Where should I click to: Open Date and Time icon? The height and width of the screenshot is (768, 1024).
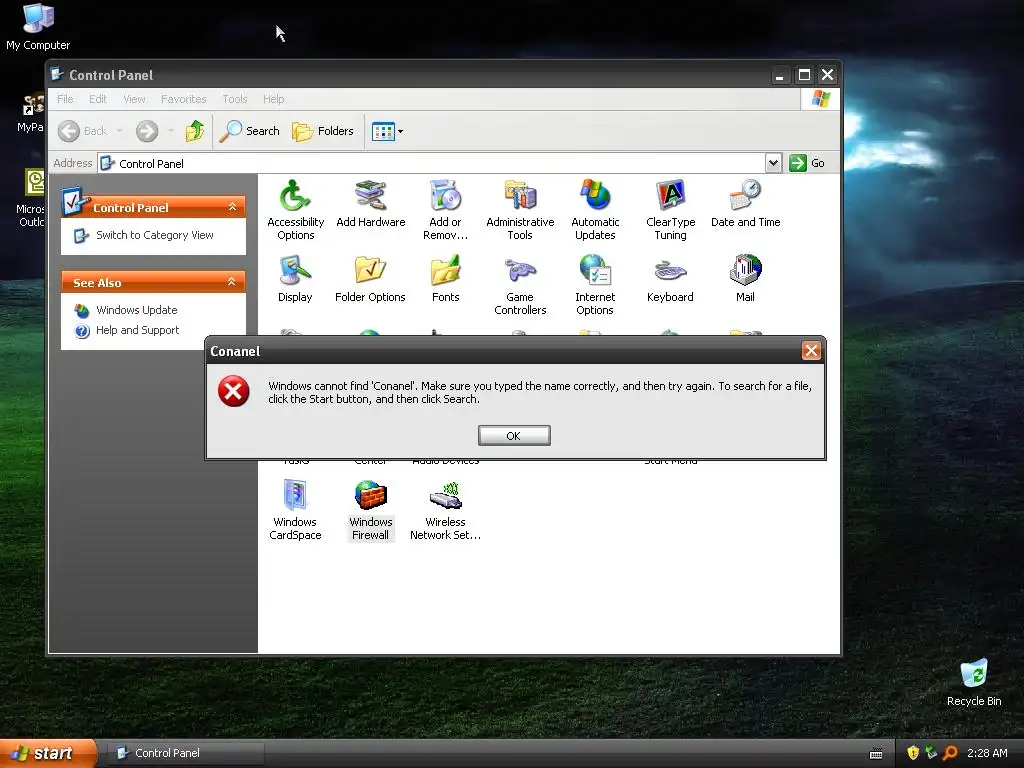pos(745,203)
